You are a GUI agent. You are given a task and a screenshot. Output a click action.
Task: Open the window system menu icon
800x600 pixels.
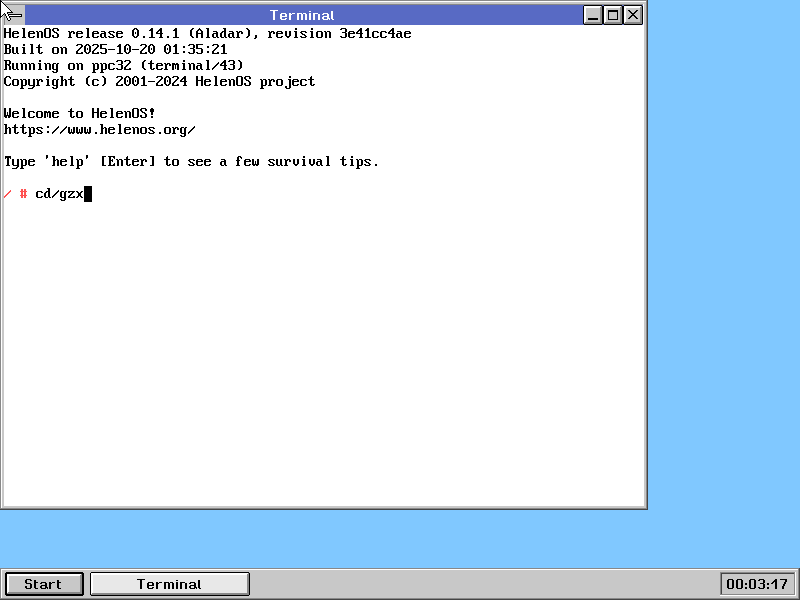[13, 15]
